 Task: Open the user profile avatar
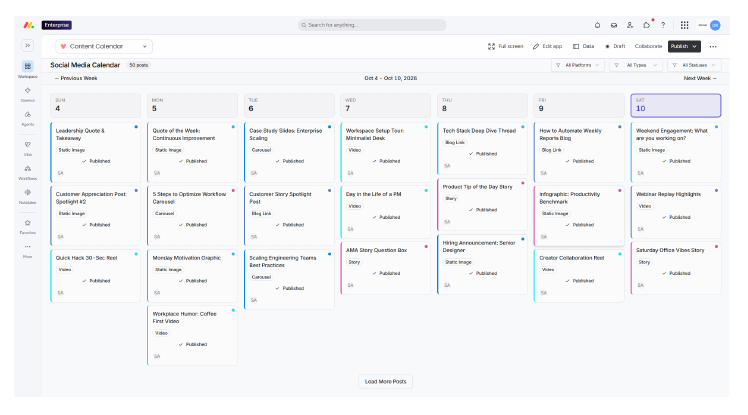715,25
